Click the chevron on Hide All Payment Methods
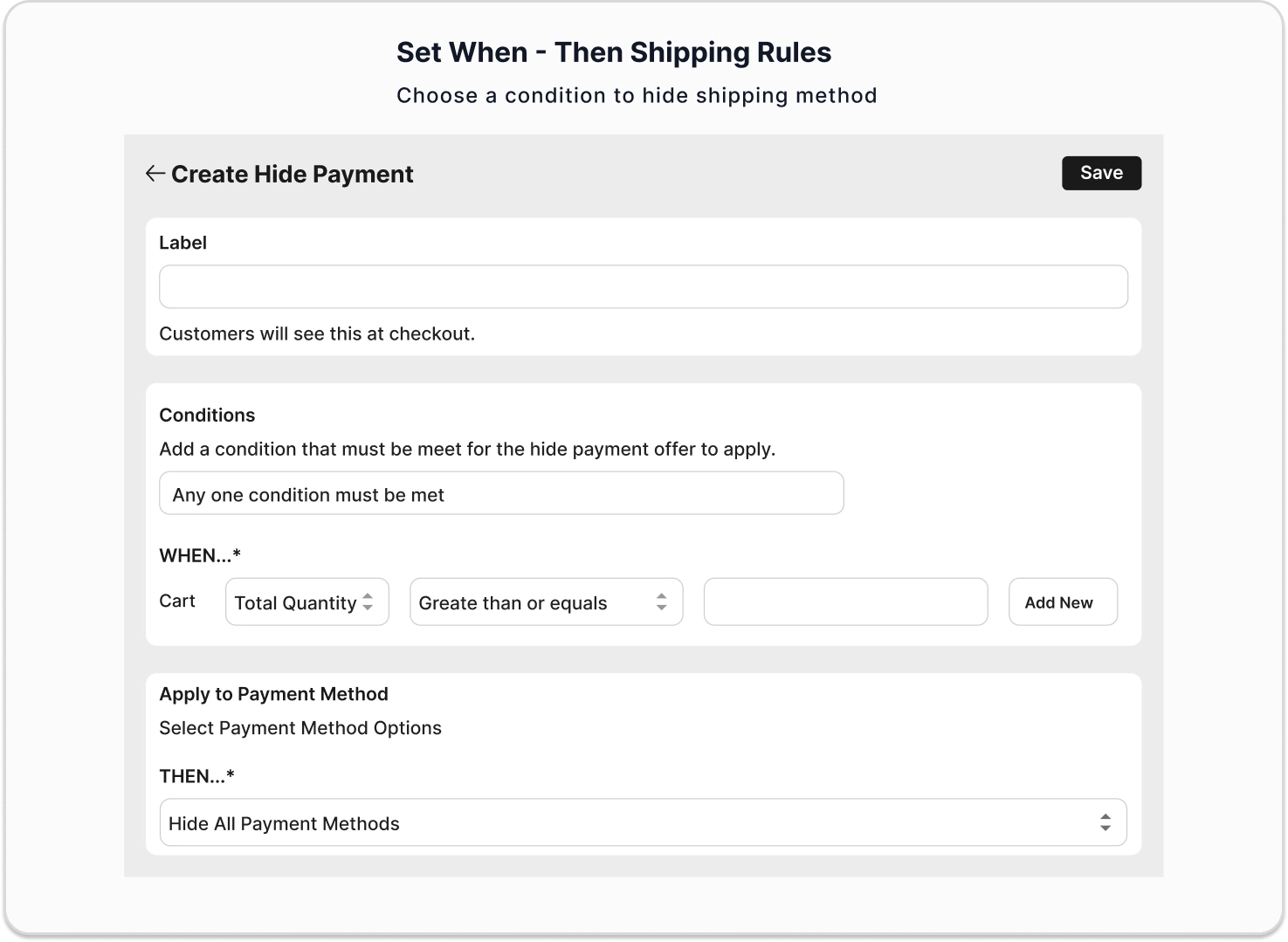The height and width of the screenshot is (942, 1288). [1105, 822]
